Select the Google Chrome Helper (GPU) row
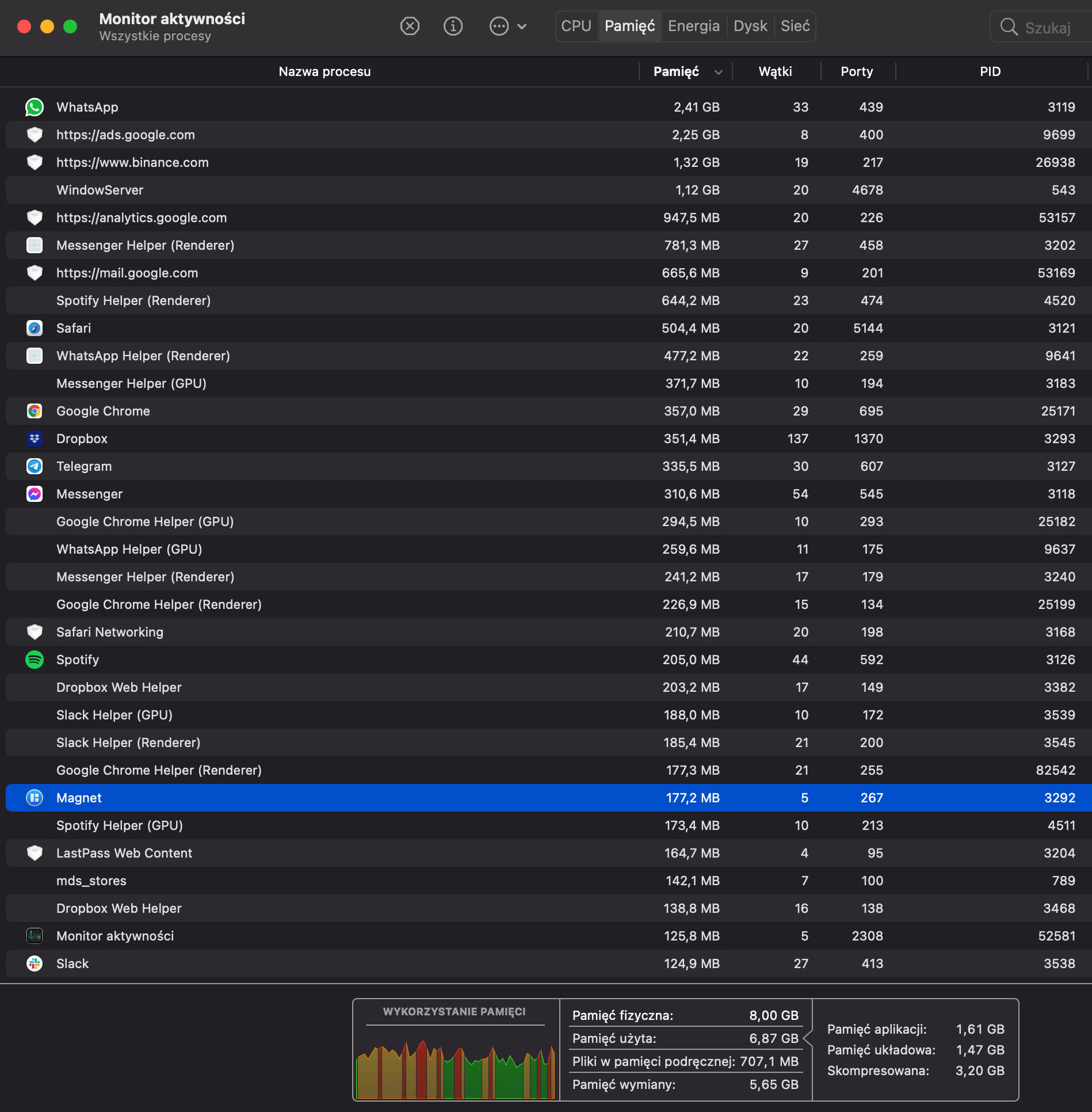 coord(549,521)
